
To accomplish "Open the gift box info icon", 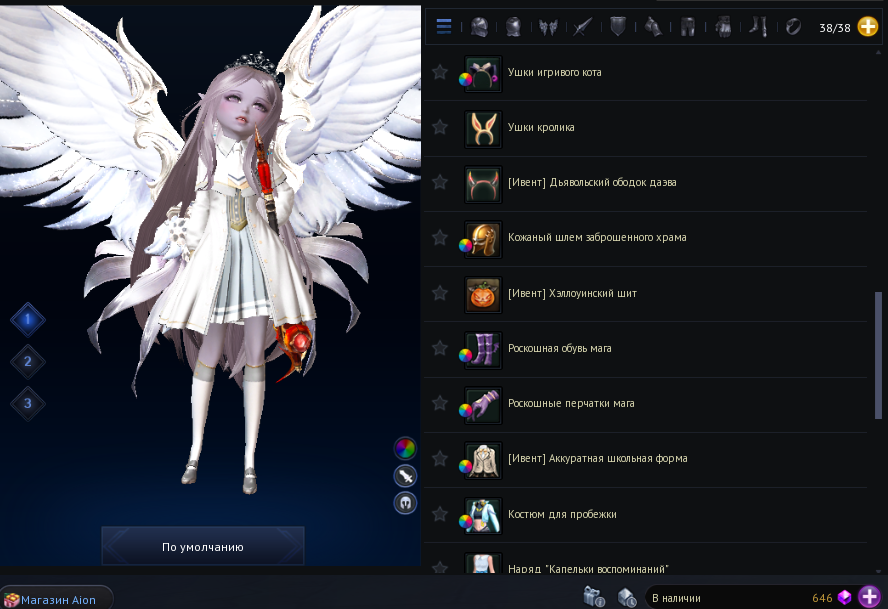I will pos(594,597).
